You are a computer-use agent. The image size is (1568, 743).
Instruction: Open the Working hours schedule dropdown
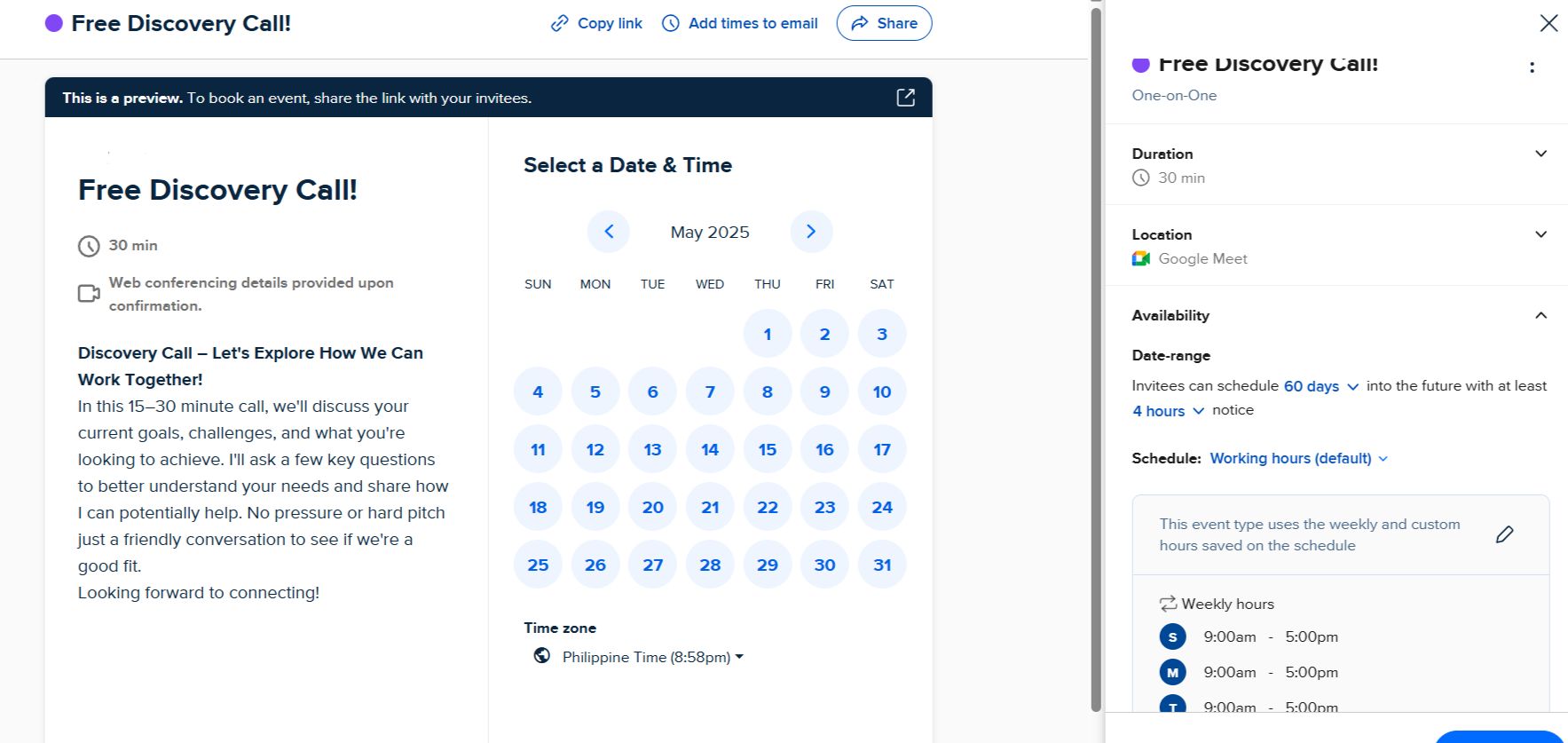tap(1298, 458)
